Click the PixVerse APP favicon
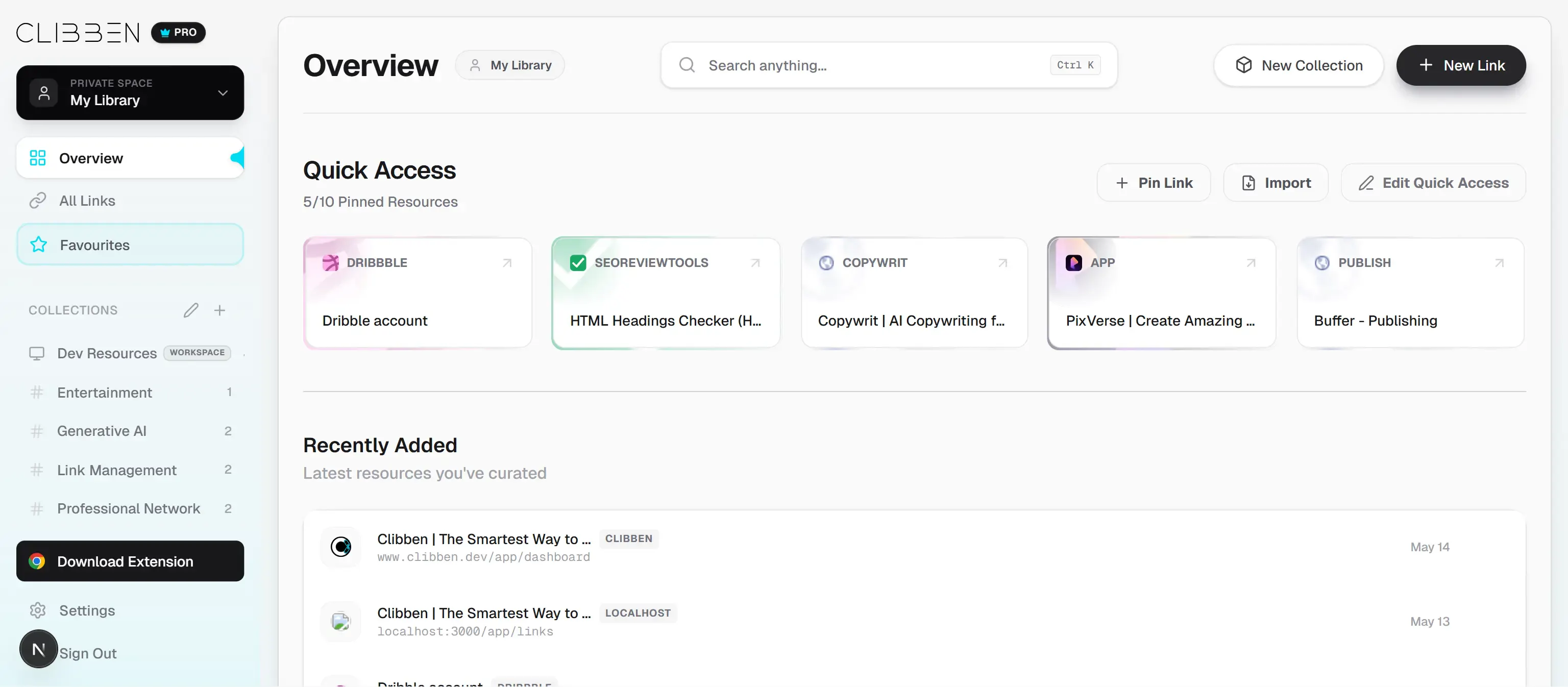Viewport: 1568px width, 687px height. click(1074, 263)
